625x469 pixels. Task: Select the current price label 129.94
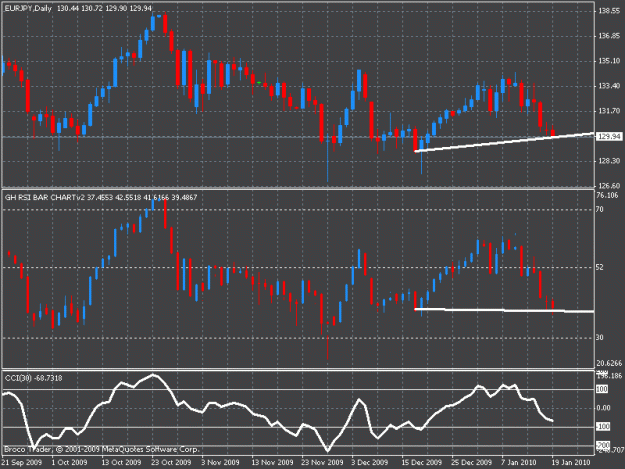tap(609, 136)
